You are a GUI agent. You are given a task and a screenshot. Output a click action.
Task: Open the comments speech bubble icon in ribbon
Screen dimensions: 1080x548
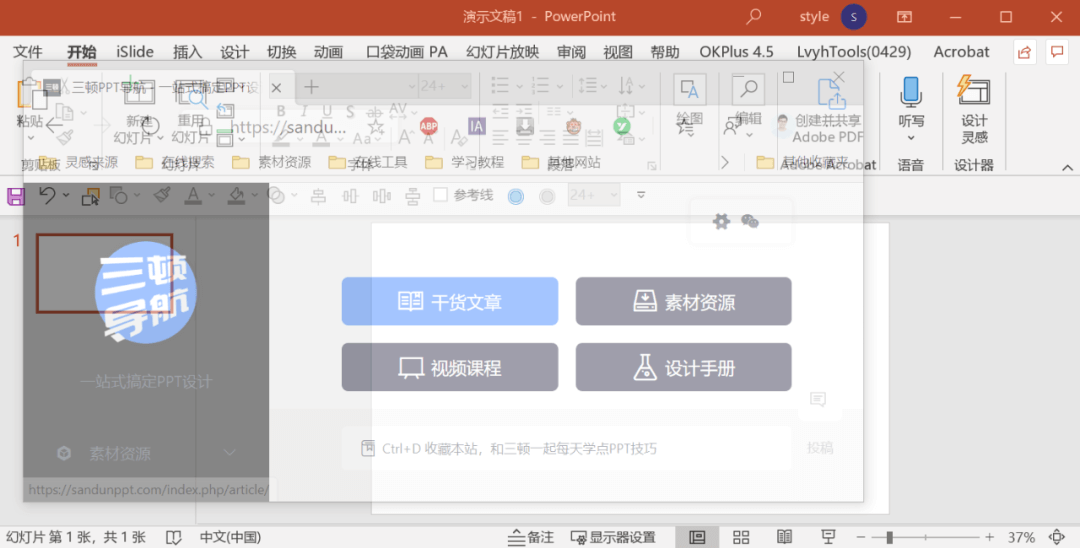click(1057, 52)
